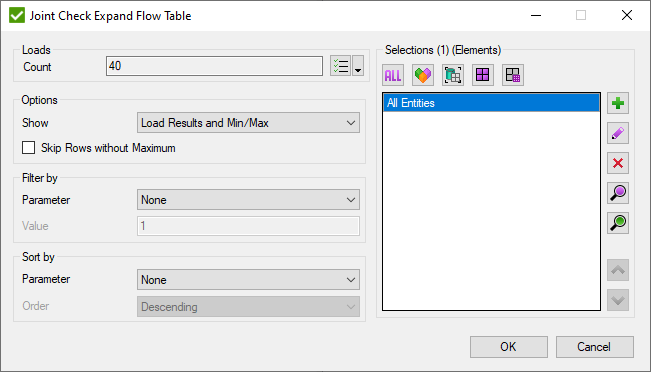The width and height of the screenshot is (651, 372).
Task: Click the Loads Count input field
Action: click(214, 66)
